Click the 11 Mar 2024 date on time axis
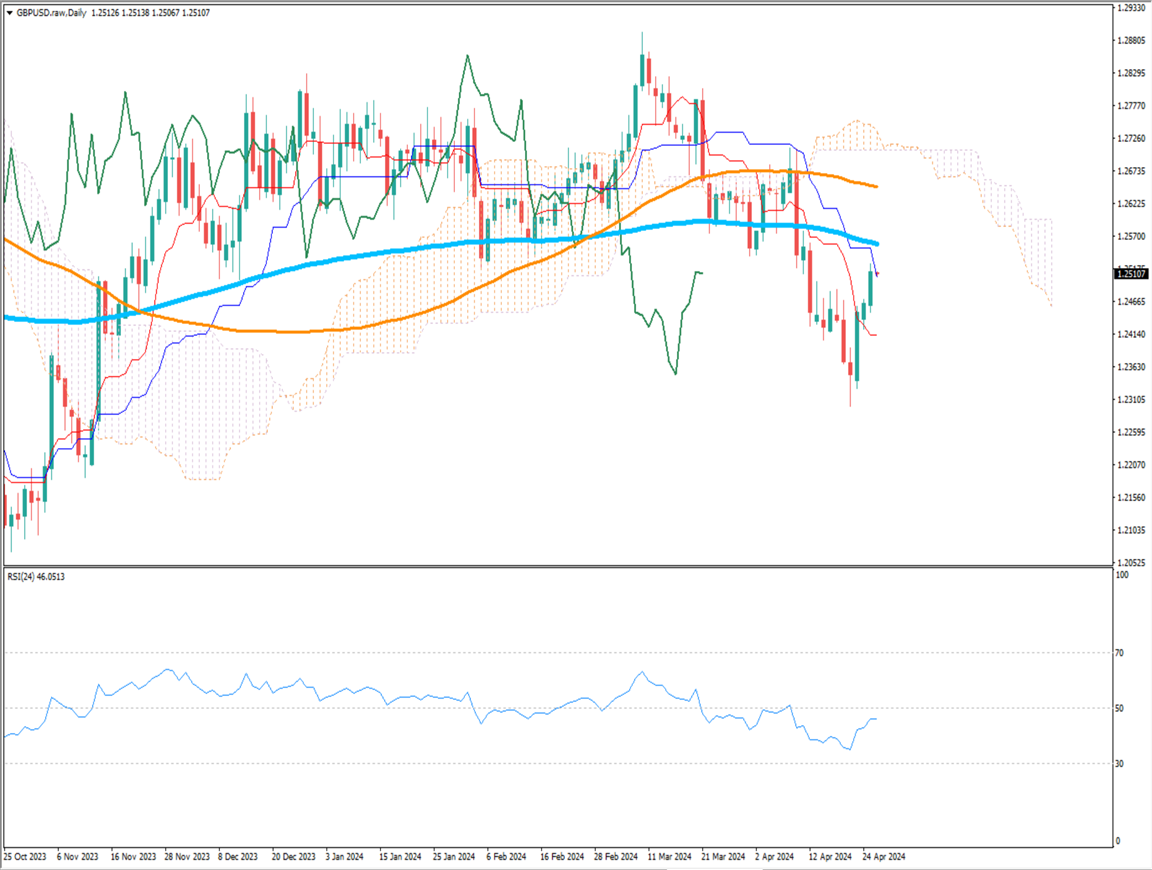Image resolution: width=1152 pixels, height=870 pixels. tap(669, 857)
